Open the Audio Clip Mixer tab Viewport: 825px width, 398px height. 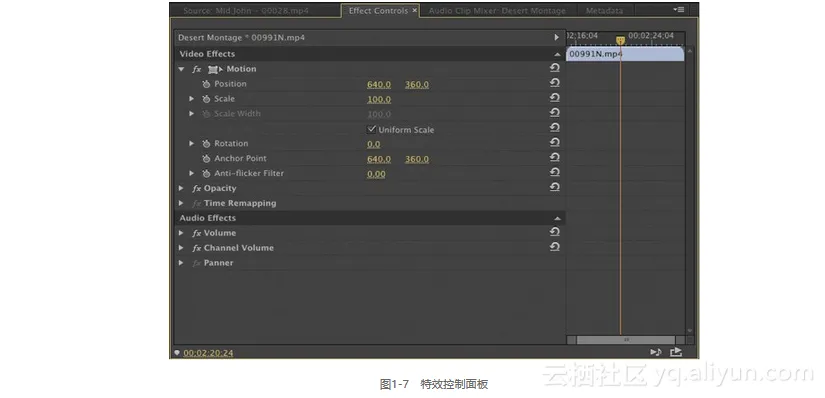(497, 11)
